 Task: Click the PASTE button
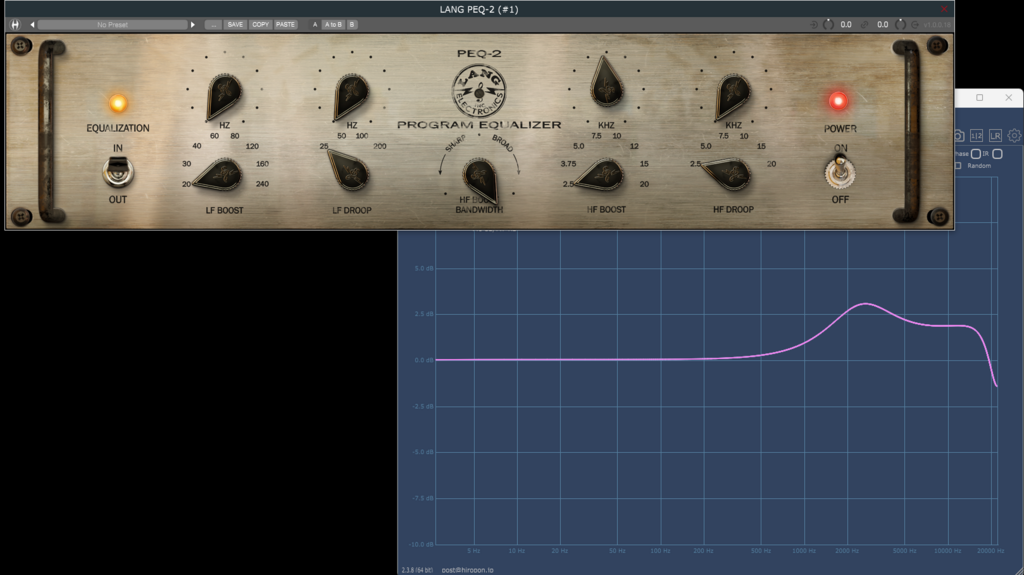pyautogui.click(x=285, y=25)
